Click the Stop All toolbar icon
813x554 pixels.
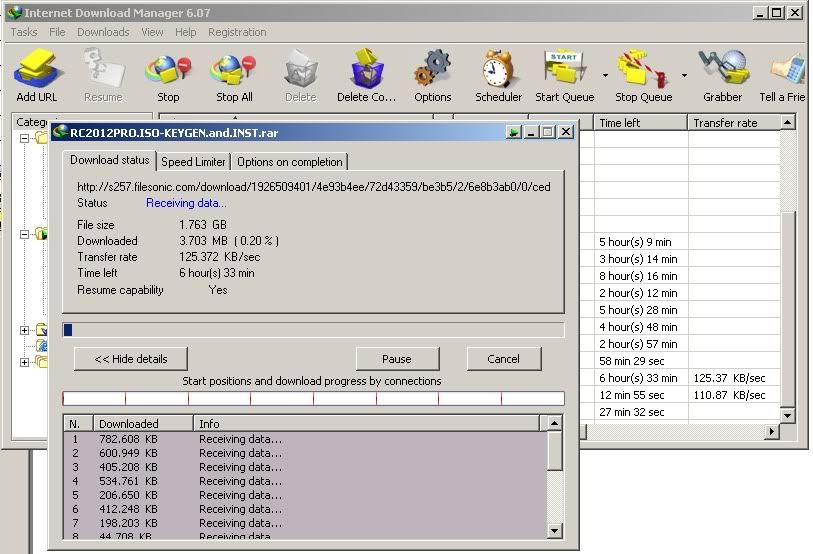[233, 70]
